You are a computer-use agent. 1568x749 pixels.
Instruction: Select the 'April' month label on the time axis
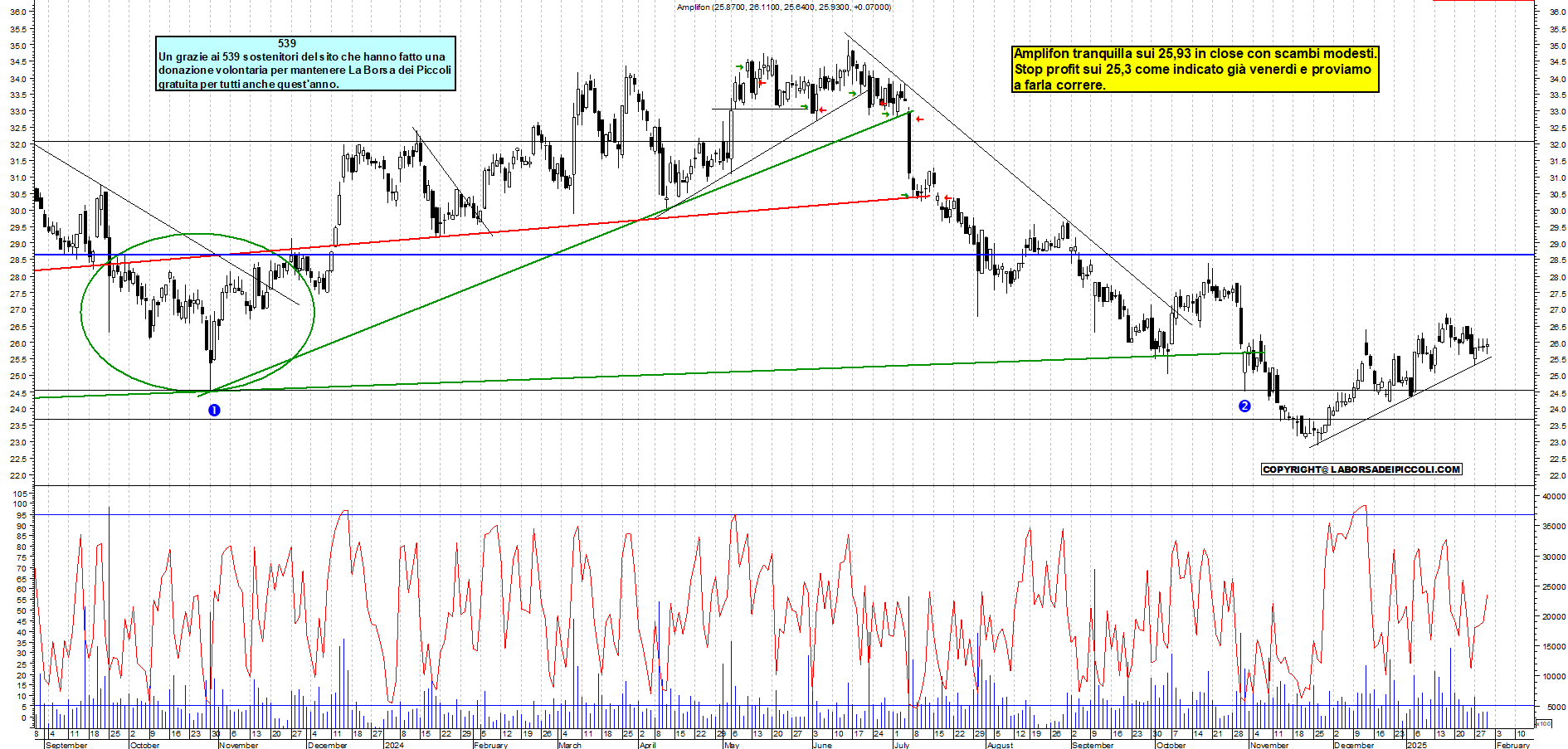(x=648, y=745)
